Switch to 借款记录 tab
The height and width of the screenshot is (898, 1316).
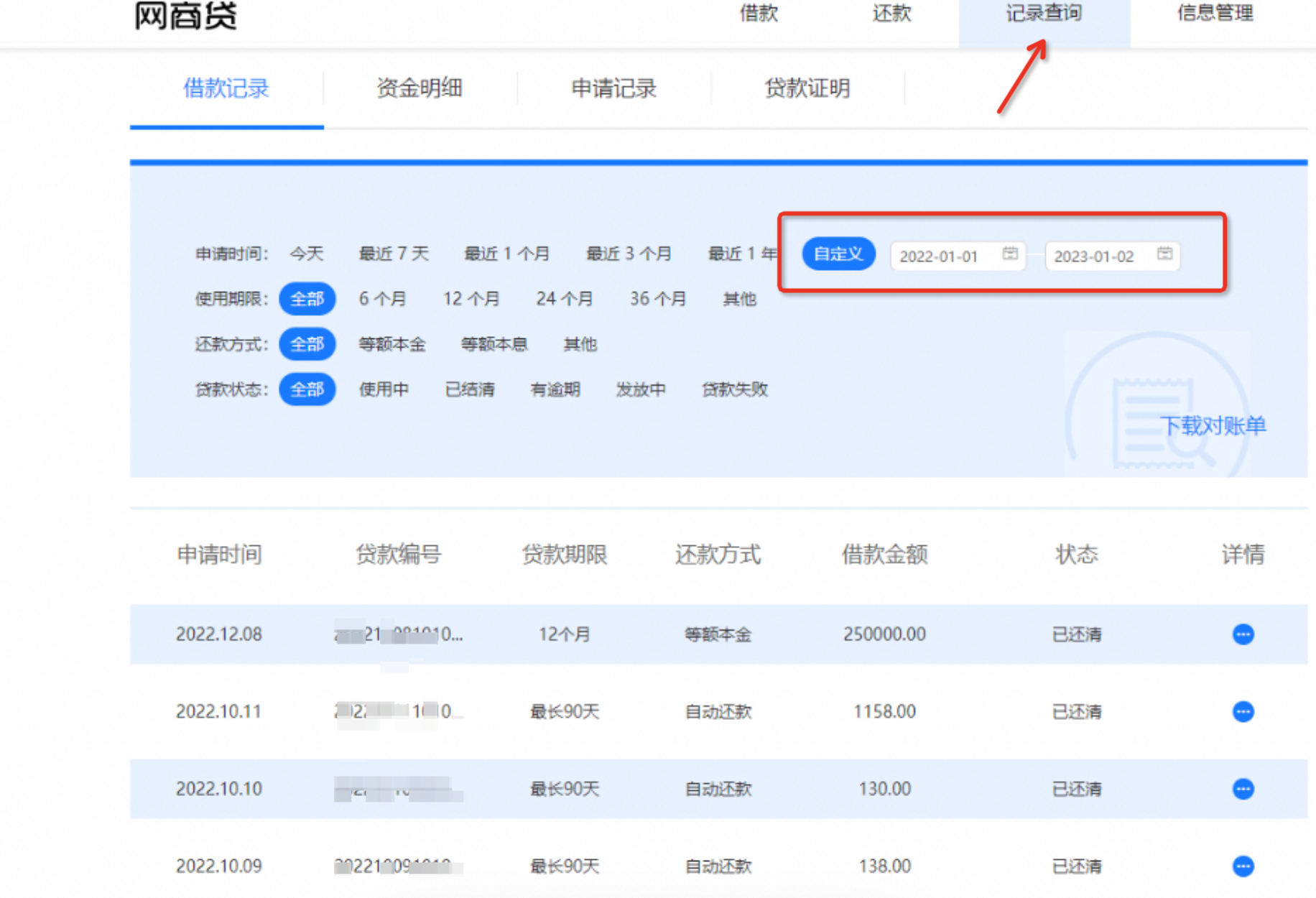coord(226,88)
